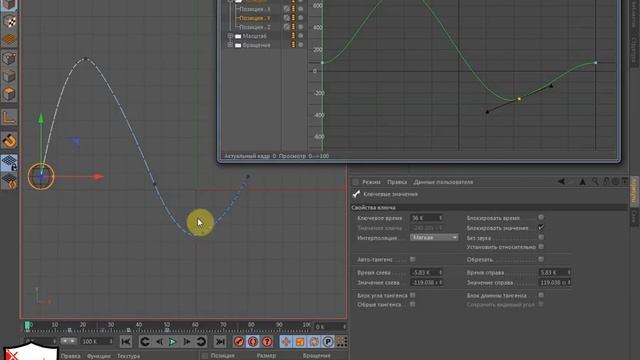Open the 'Правка' menu in the materials panel

click(x=70, y=356)
